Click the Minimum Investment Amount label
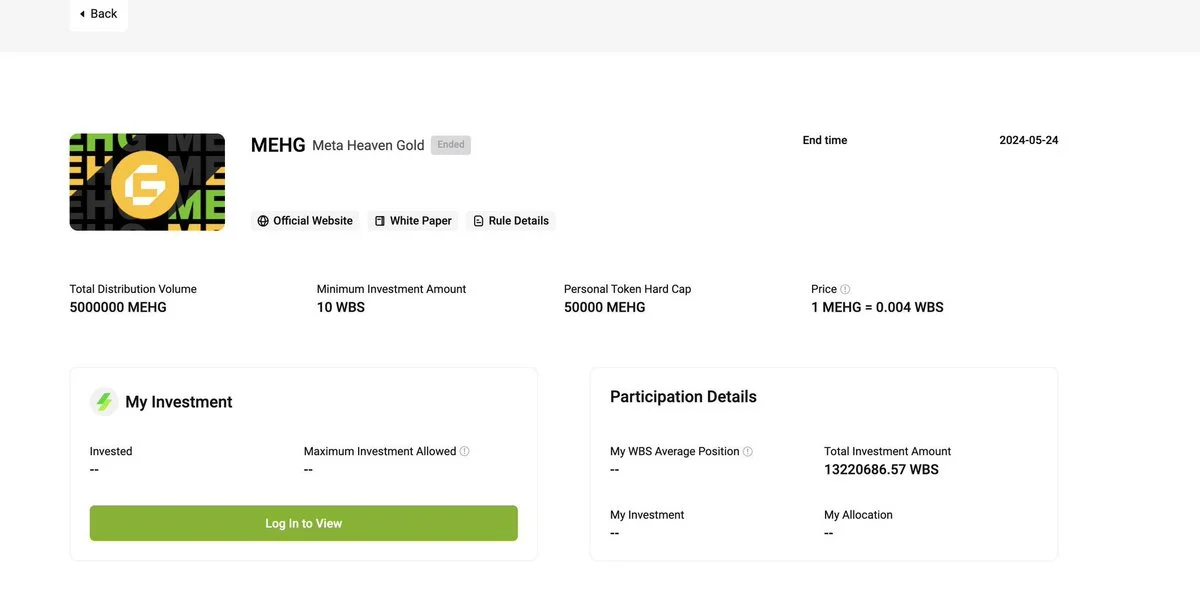Screen dimensions: 1200x615 tap(391, 289)
